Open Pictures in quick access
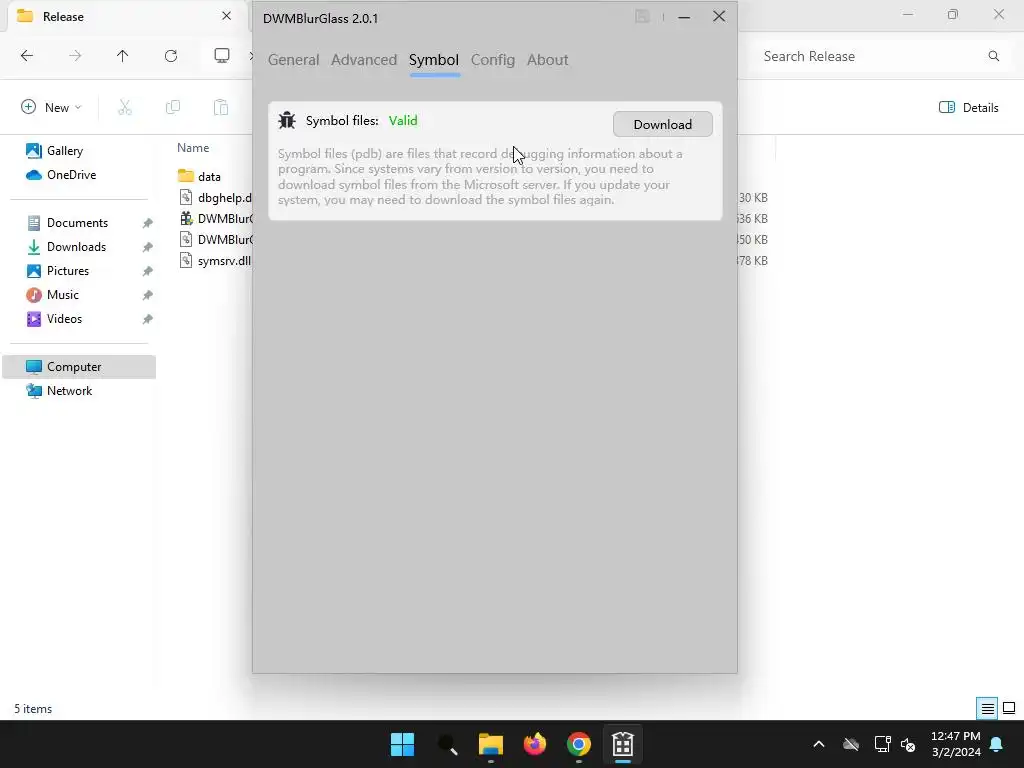 [x=68, y=271]
